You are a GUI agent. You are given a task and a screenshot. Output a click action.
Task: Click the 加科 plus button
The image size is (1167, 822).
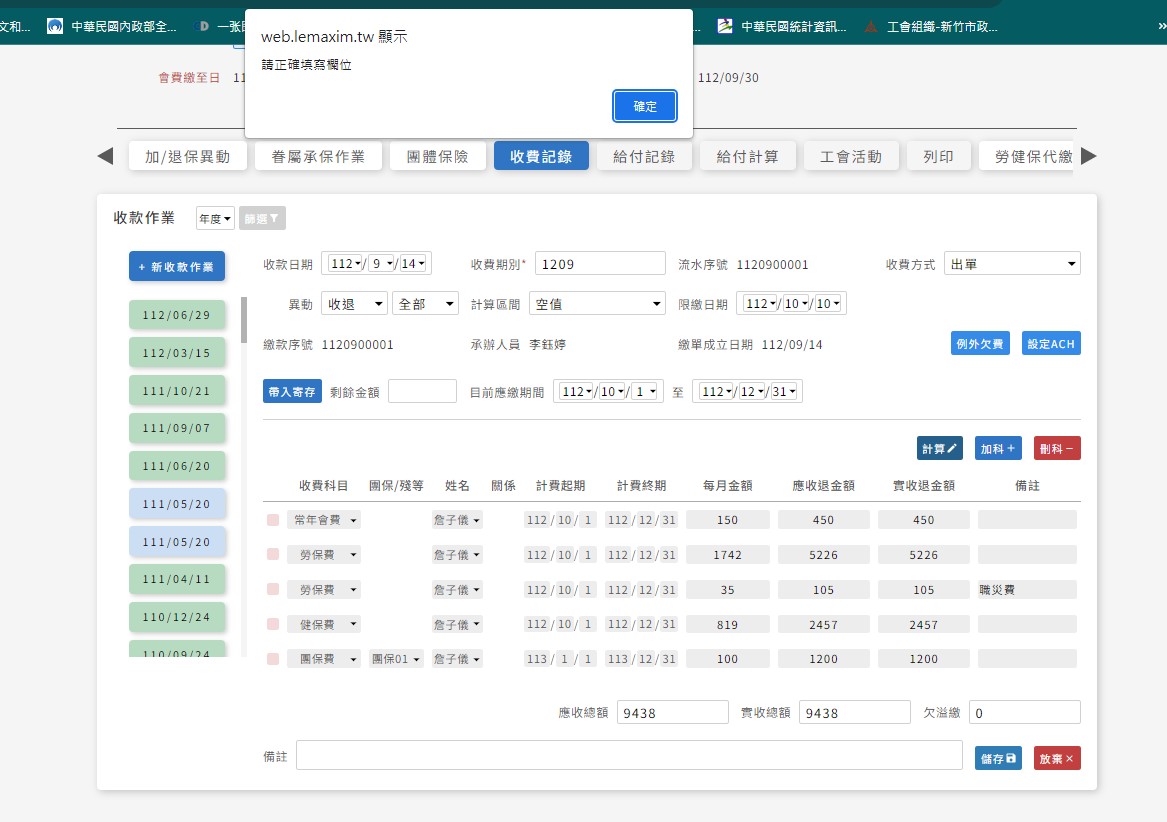pyautogui.click(x=997, y=449)
